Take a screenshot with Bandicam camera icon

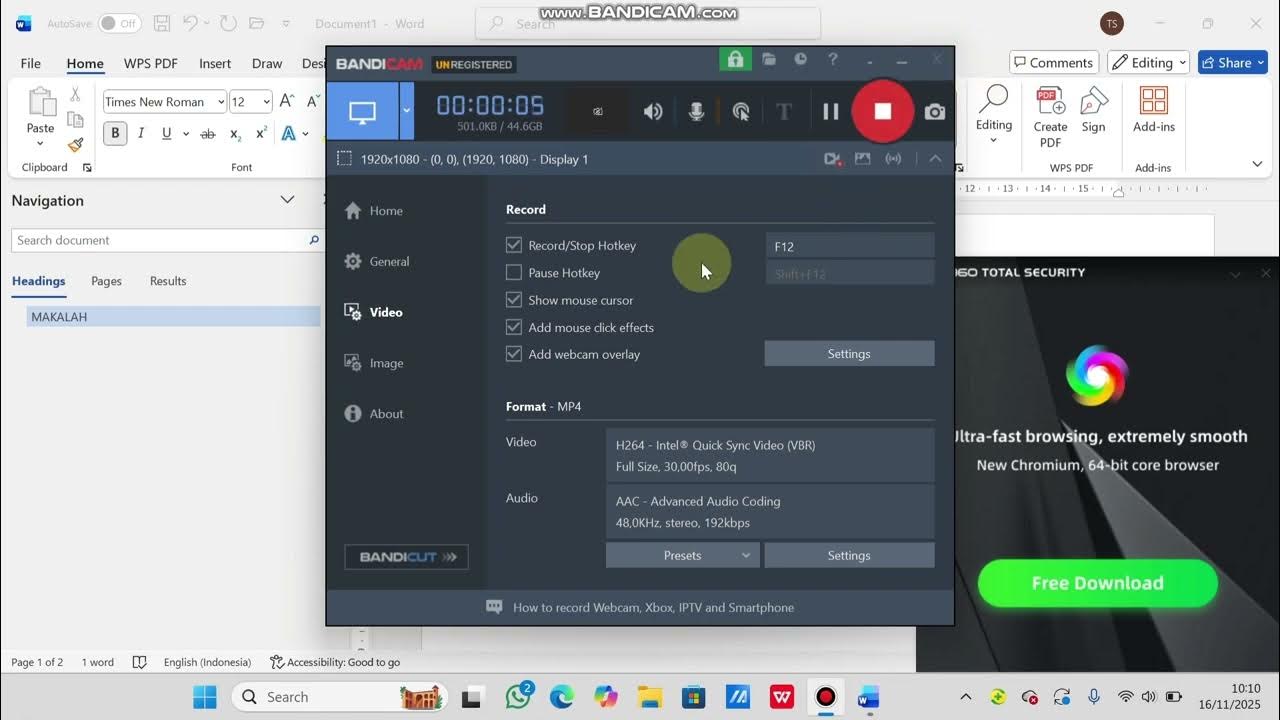click(934, 112)
